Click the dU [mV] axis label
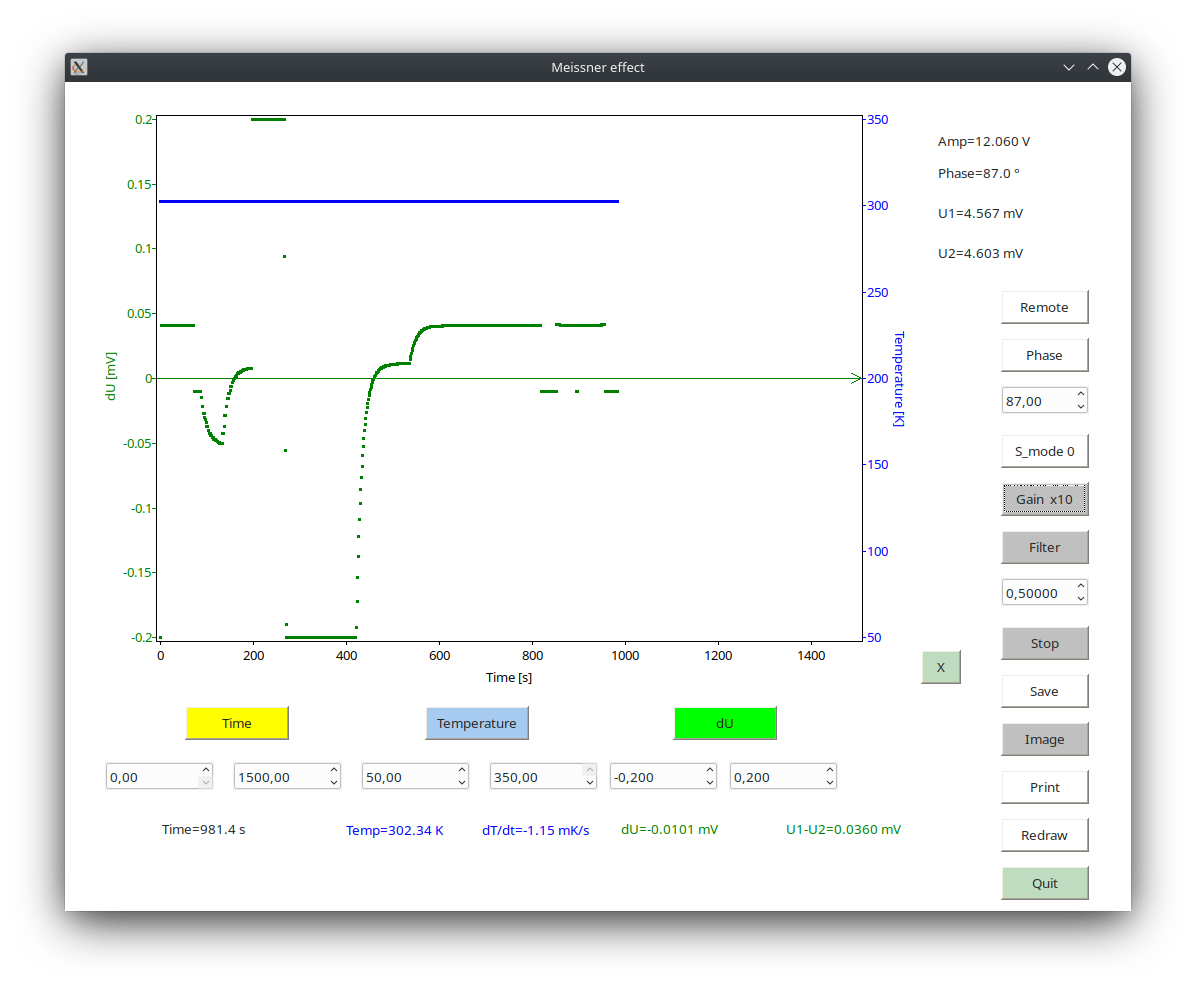This screenshot has height=988, width=1196. click(111, 376)
